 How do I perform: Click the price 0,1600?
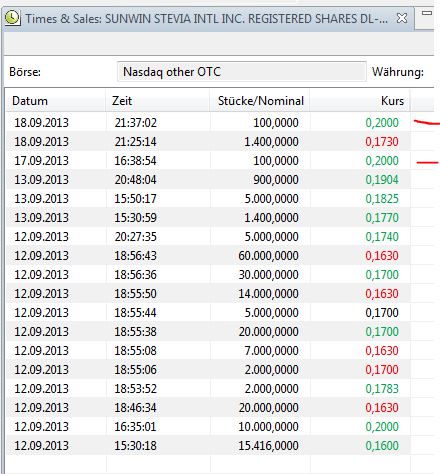click(382, 446)
